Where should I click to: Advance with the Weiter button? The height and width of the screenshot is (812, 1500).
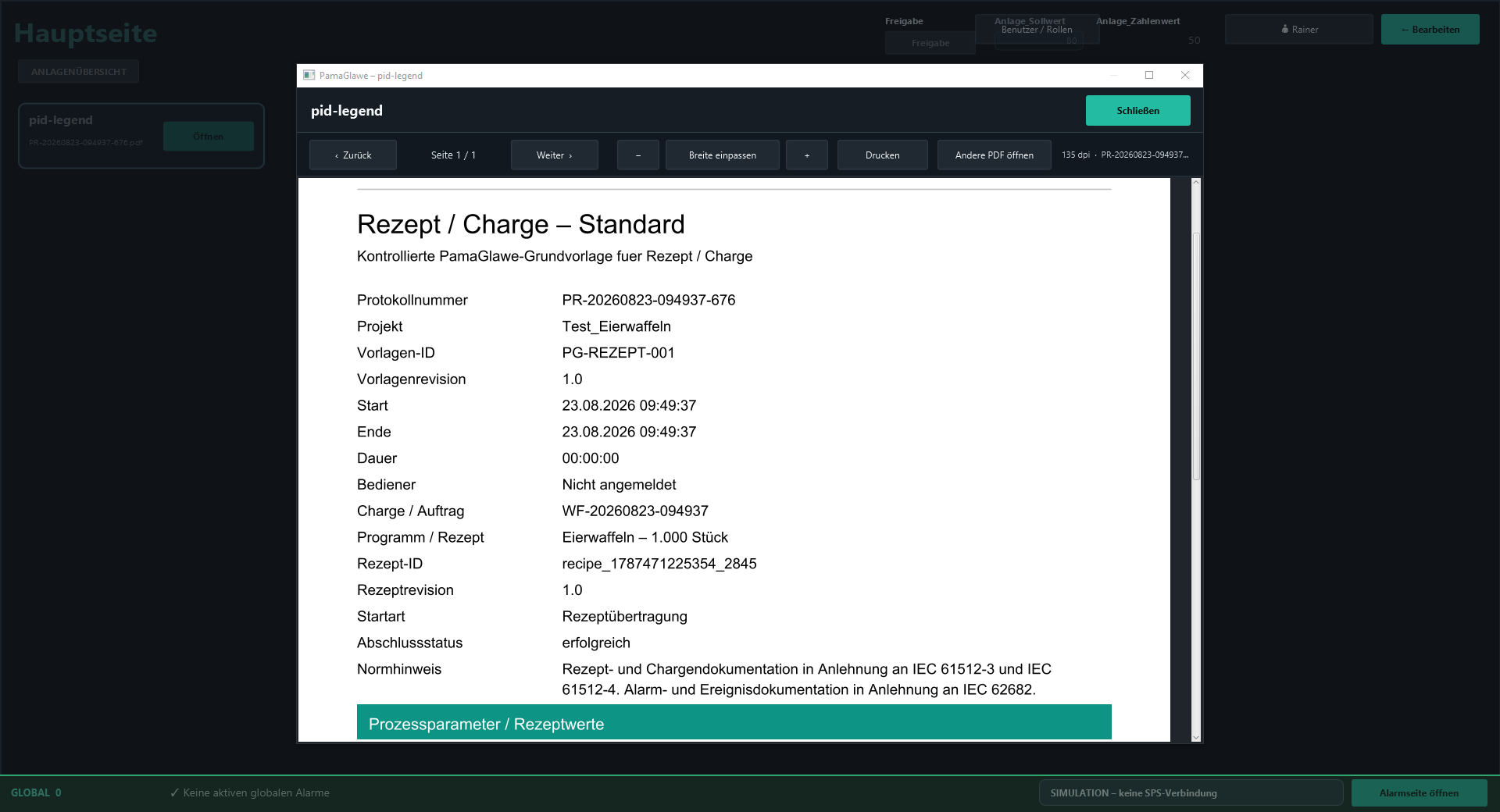pos(555,155)
